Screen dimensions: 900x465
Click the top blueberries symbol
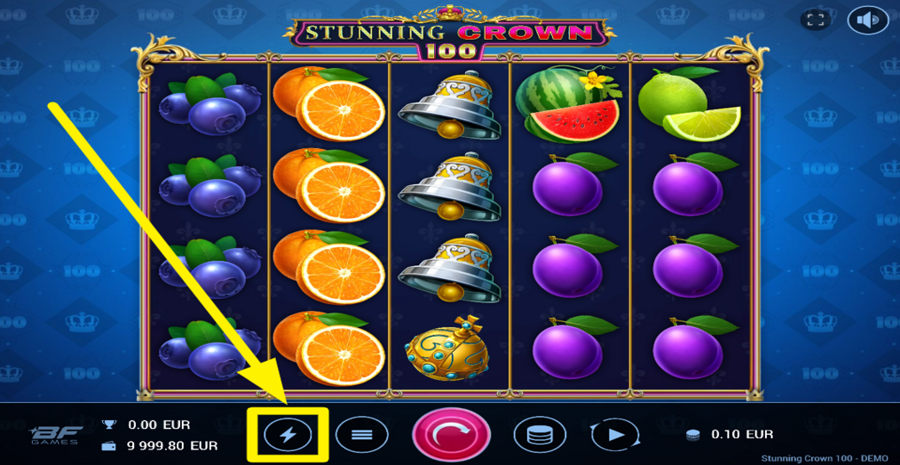[x=210, y=104]
